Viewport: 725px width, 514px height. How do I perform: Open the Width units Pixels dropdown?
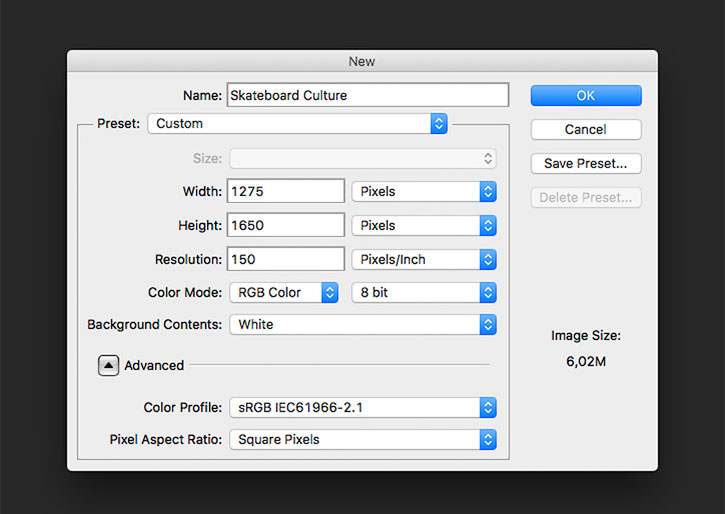pos(424,191)
